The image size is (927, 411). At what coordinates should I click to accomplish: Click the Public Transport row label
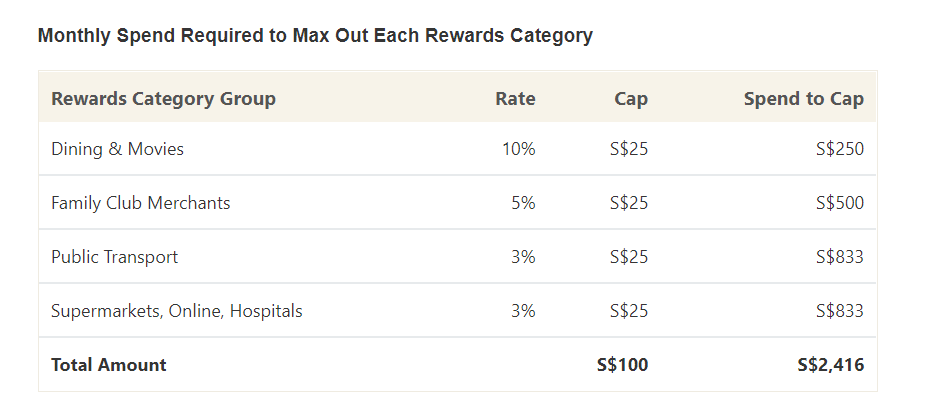pyautogui.click(x=115, y=257)
